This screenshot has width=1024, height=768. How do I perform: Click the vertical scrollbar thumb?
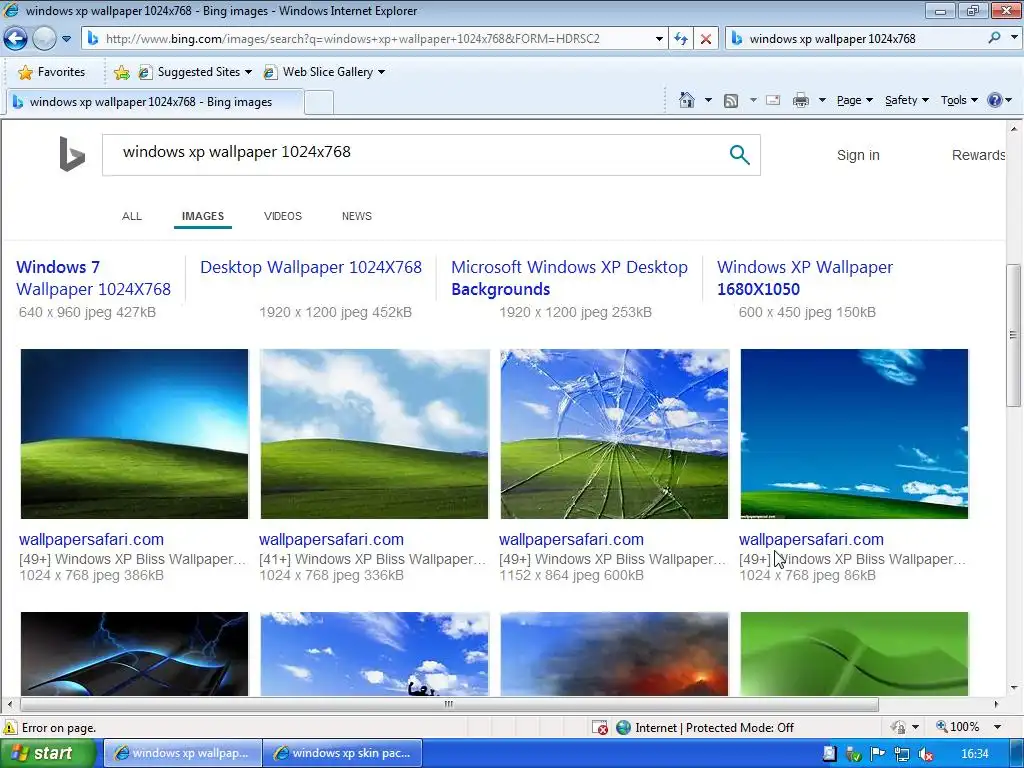pyautogui.click(x=1014, y=336)
